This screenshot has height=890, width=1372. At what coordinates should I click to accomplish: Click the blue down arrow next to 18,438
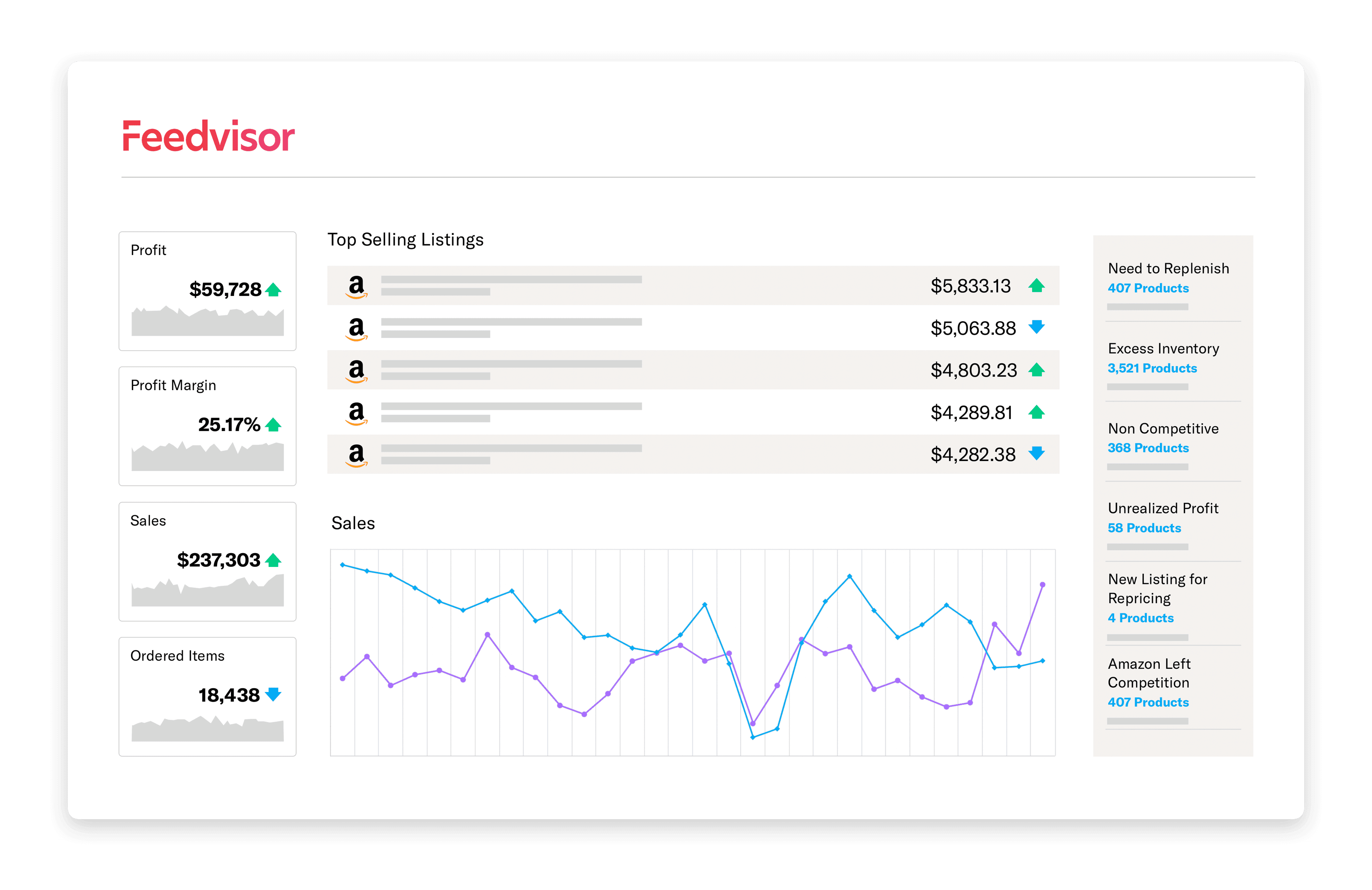click(273, 694)
